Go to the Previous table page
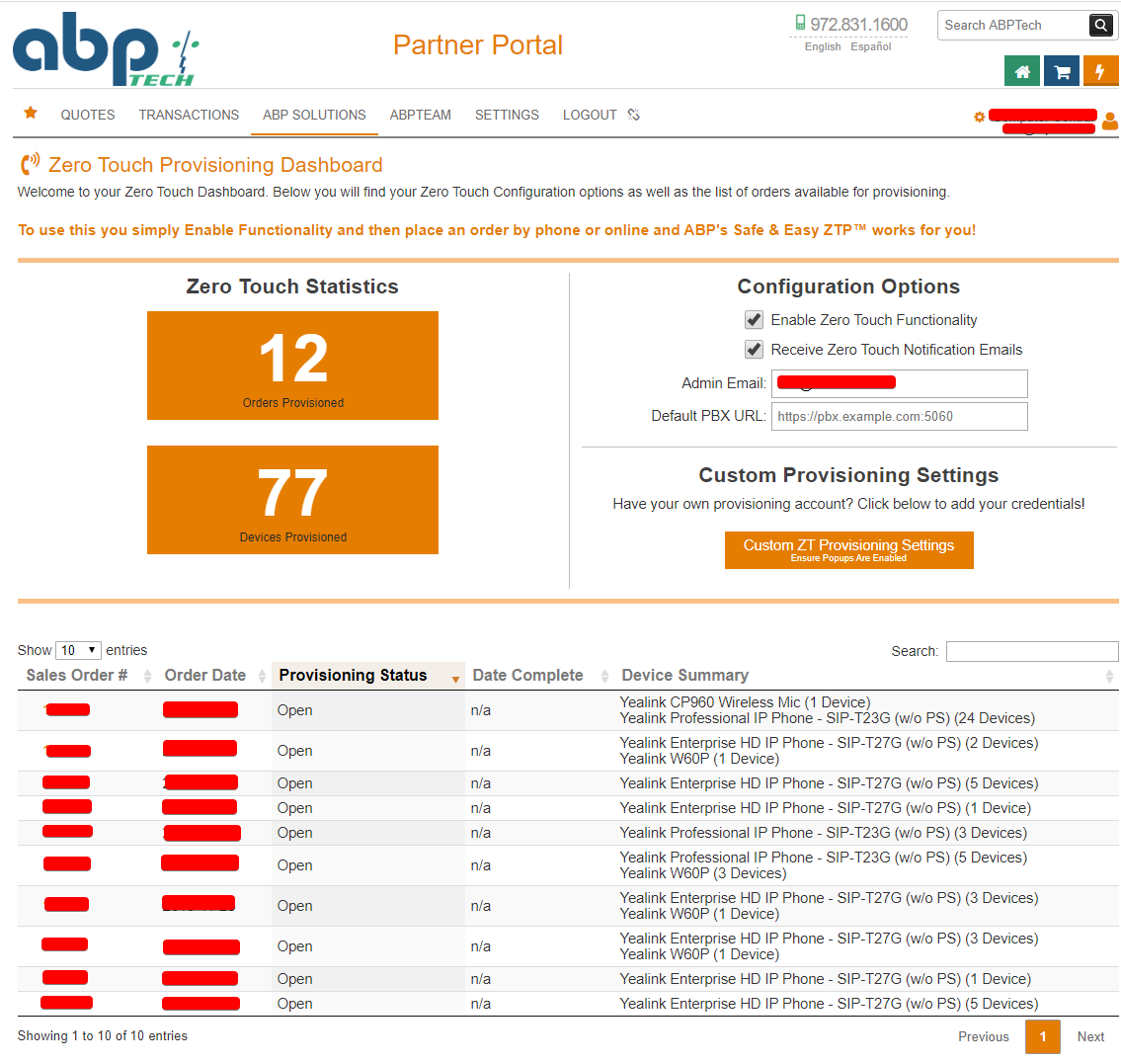The height and width of the screenshot is (1064, 1121). coord(983,1036)
